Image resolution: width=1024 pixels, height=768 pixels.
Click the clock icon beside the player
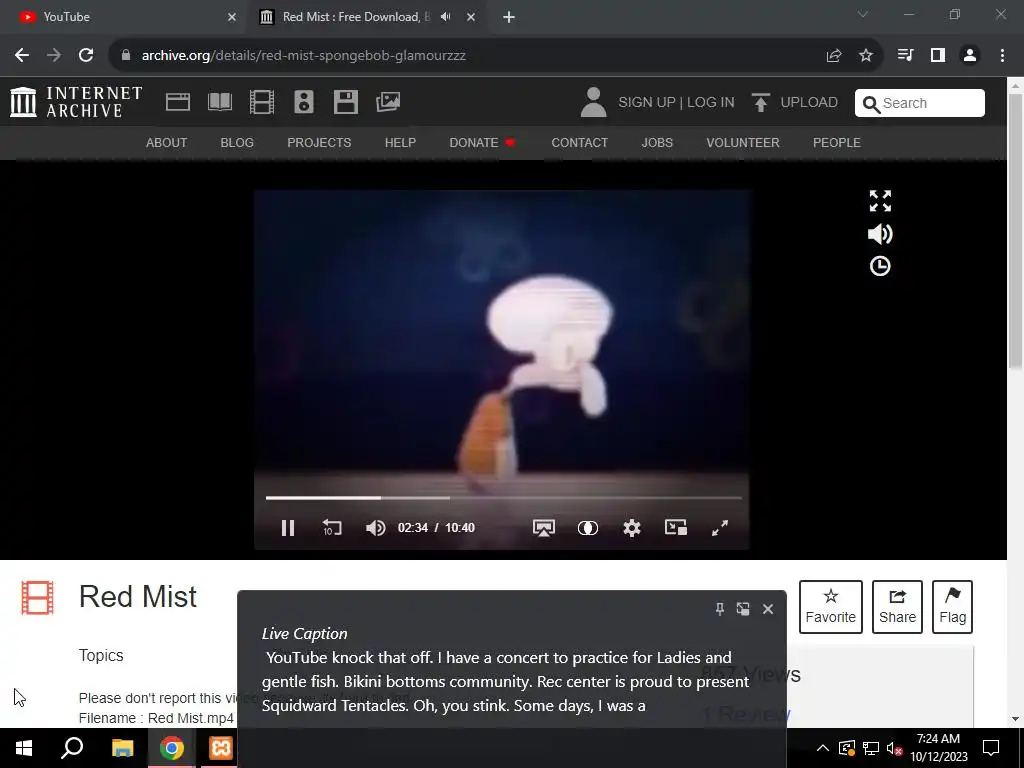880,266
